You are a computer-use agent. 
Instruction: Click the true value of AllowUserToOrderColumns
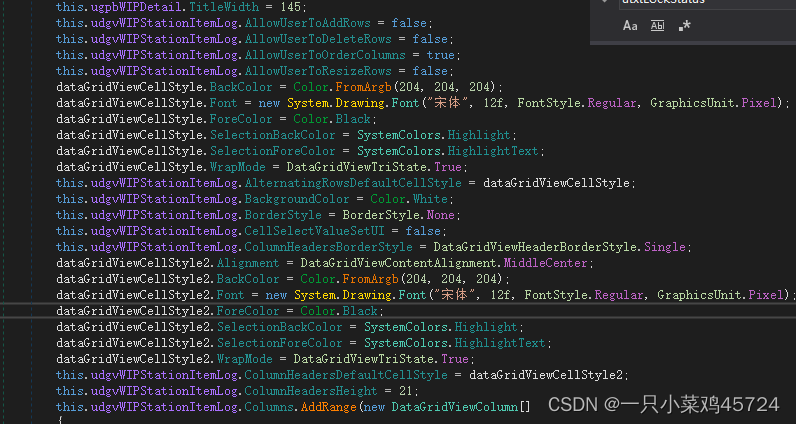(441, 55)
